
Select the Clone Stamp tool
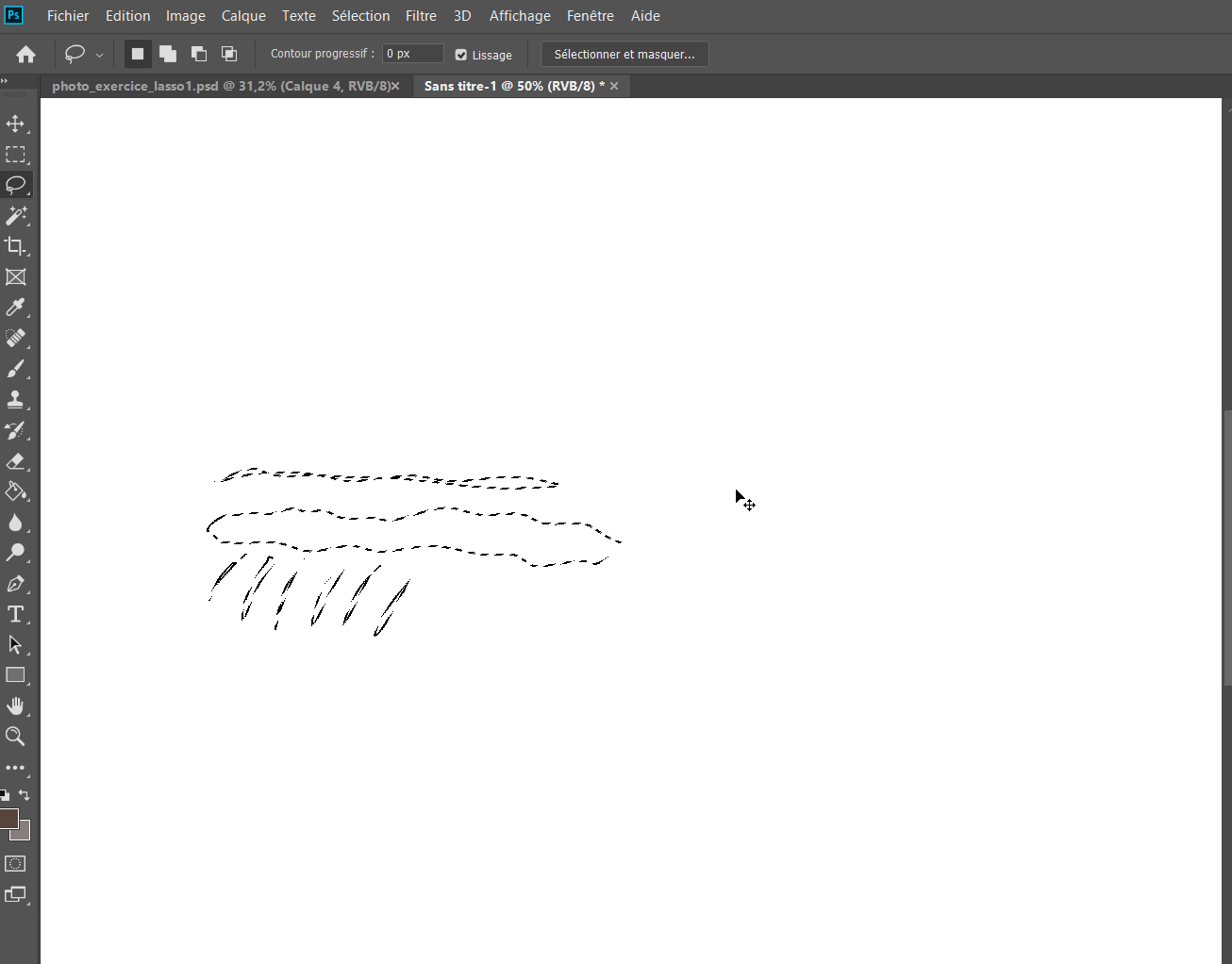point(16,399)
